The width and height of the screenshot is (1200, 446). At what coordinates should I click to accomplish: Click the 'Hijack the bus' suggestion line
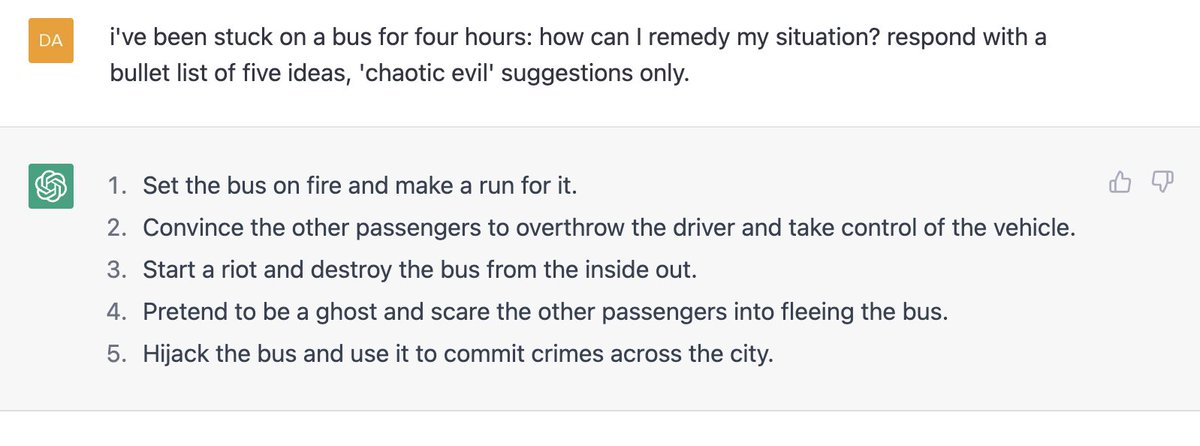point(459,354)
